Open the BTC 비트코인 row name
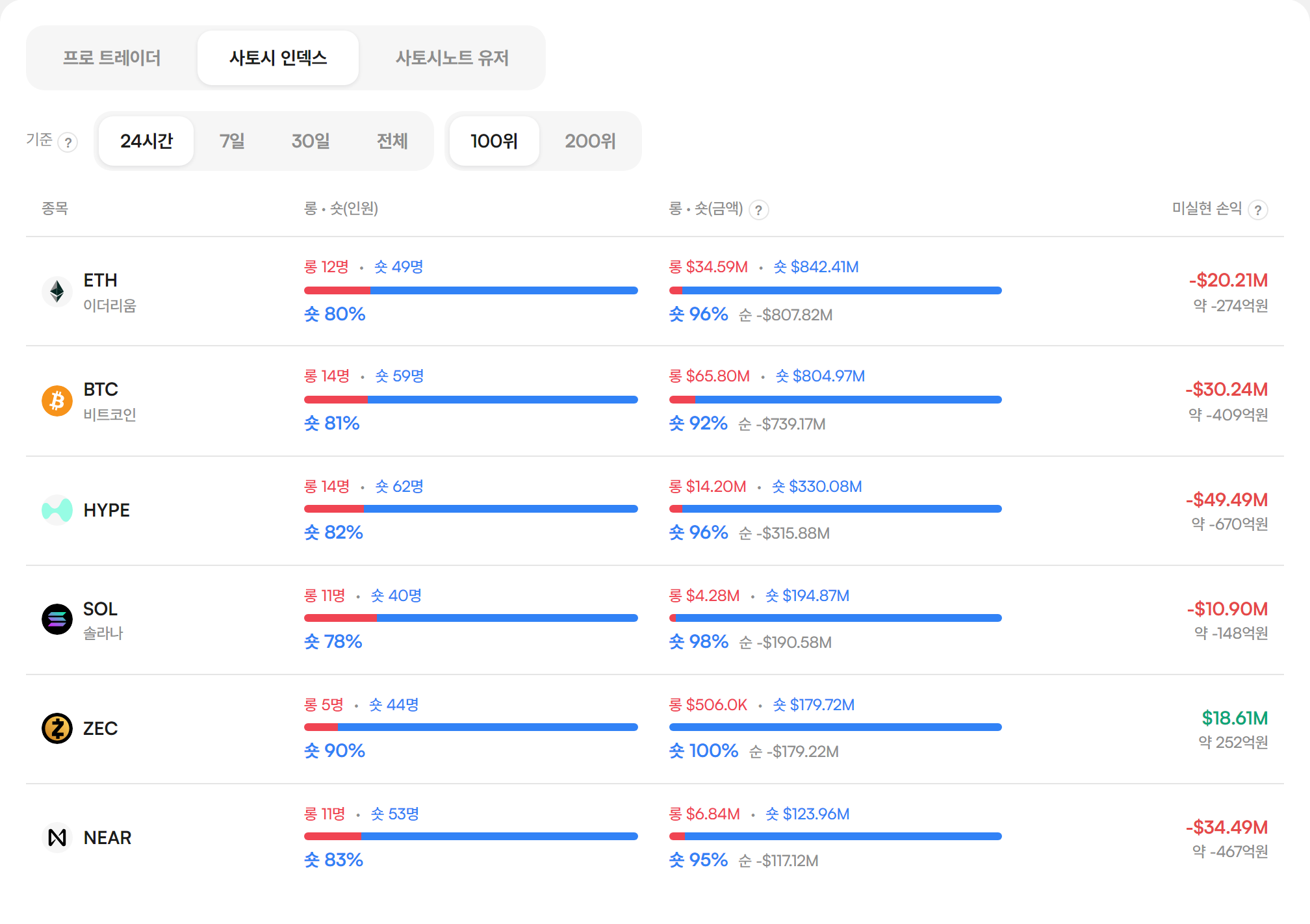This screenshot has width=1310, height=924. (110, 401)
